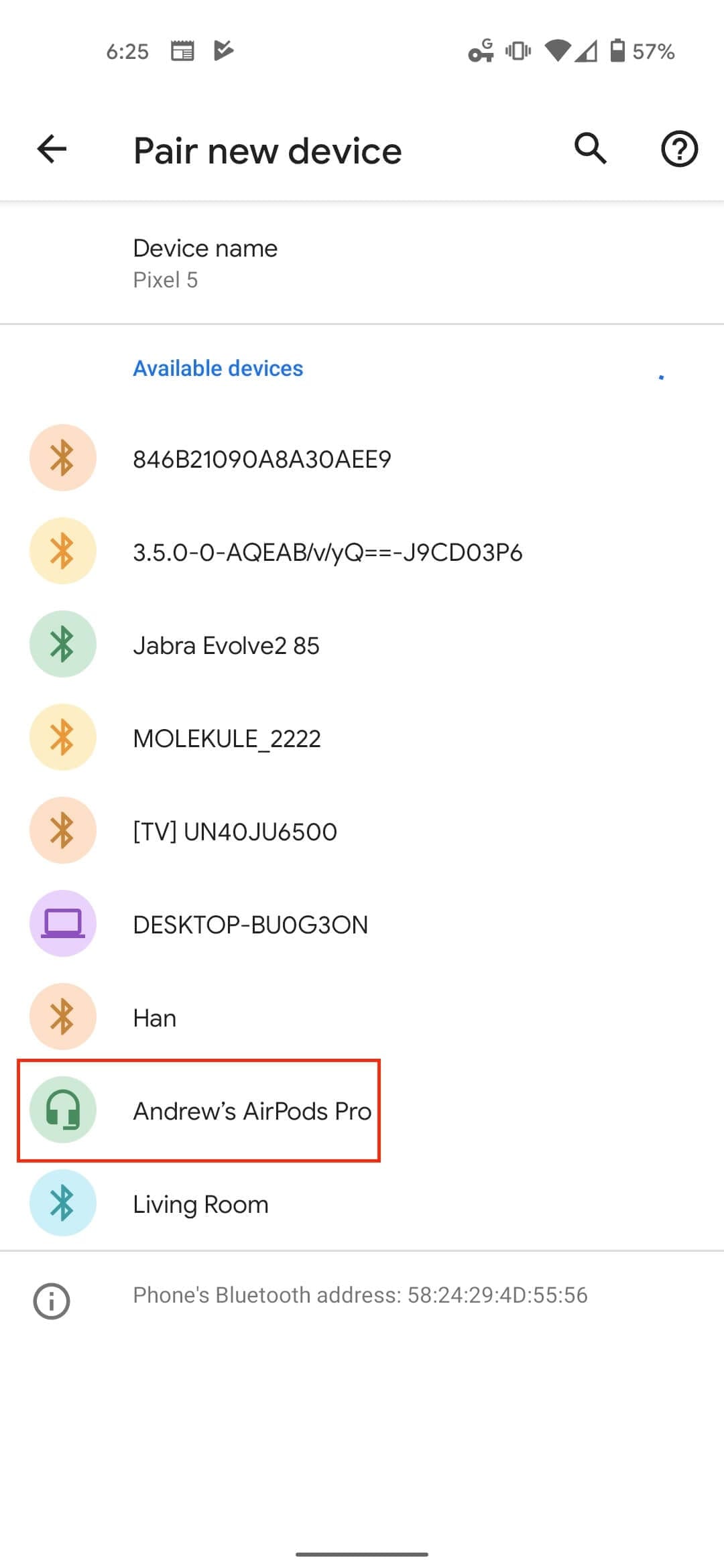Screen dimensions: 724x1568
Task: Choose DESKTOP-BU0G3ON from available devices
Action: point(362,924)
